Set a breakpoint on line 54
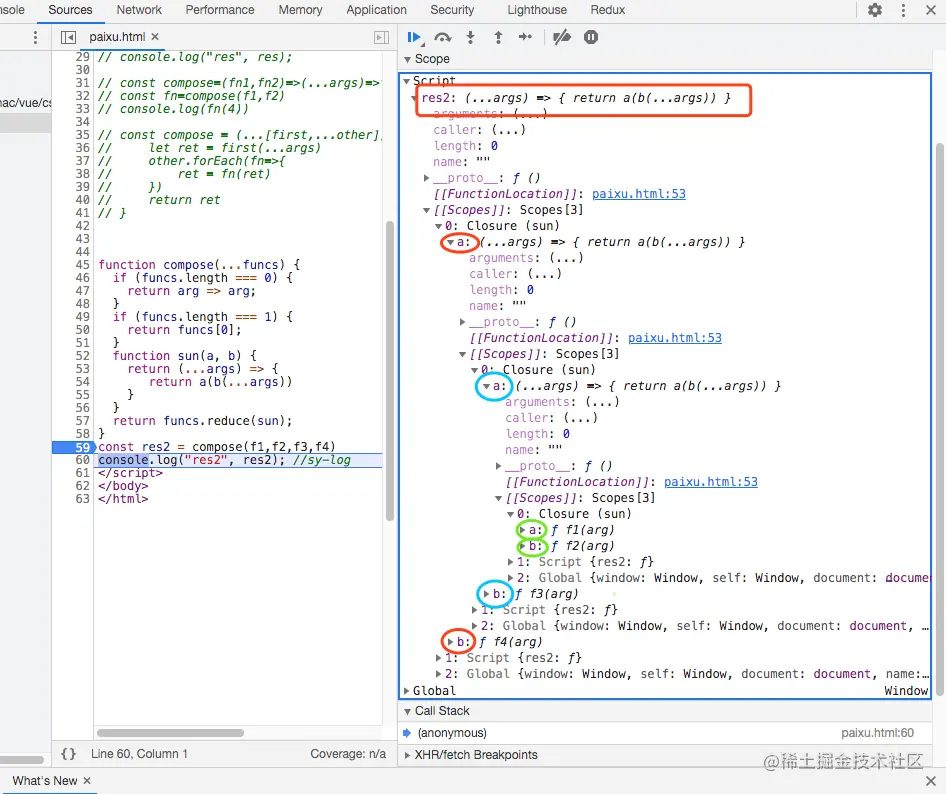 pyautogui.click(x=82, y=382)
